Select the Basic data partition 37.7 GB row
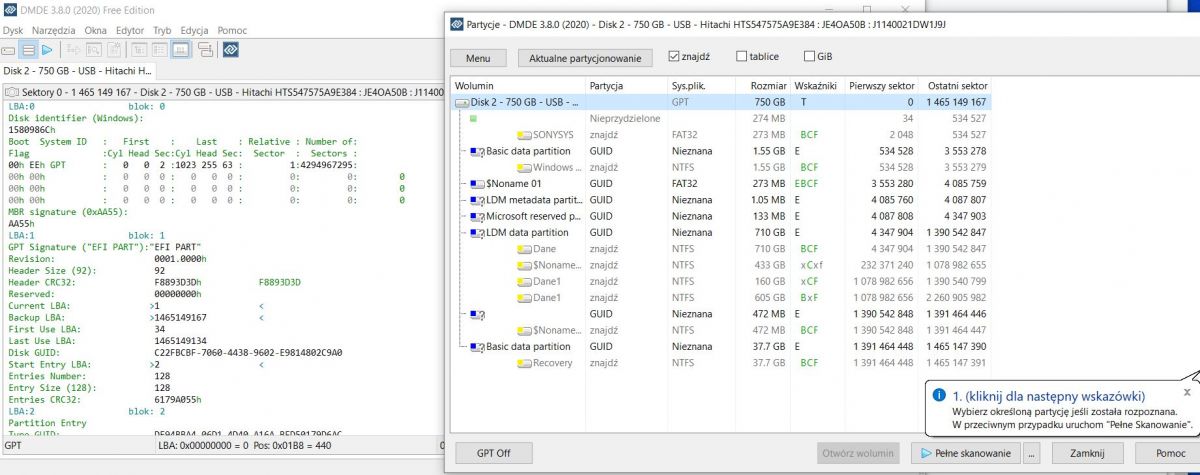 click(722, 347)
